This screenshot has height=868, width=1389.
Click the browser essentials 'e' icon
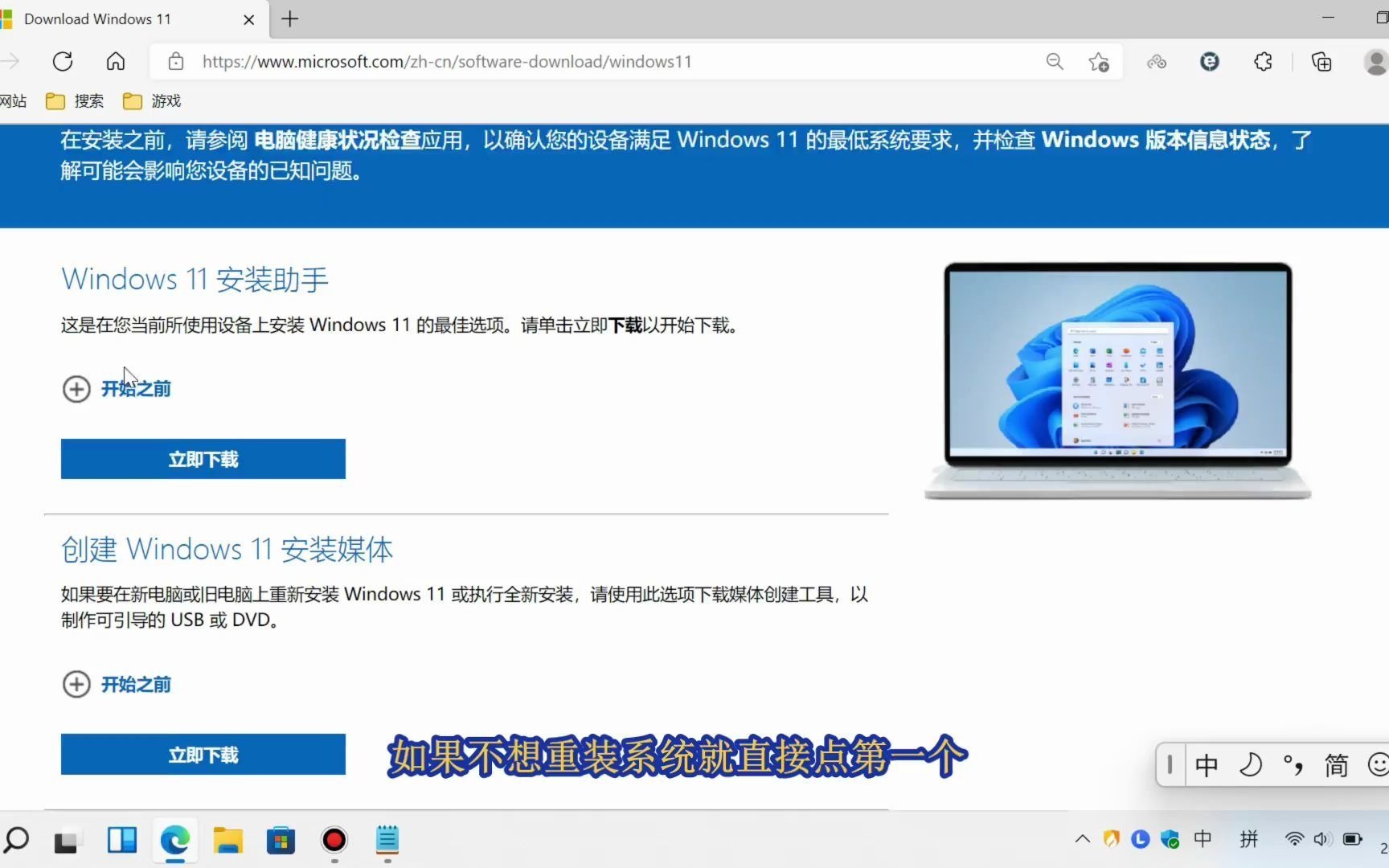click(1208, 61)
